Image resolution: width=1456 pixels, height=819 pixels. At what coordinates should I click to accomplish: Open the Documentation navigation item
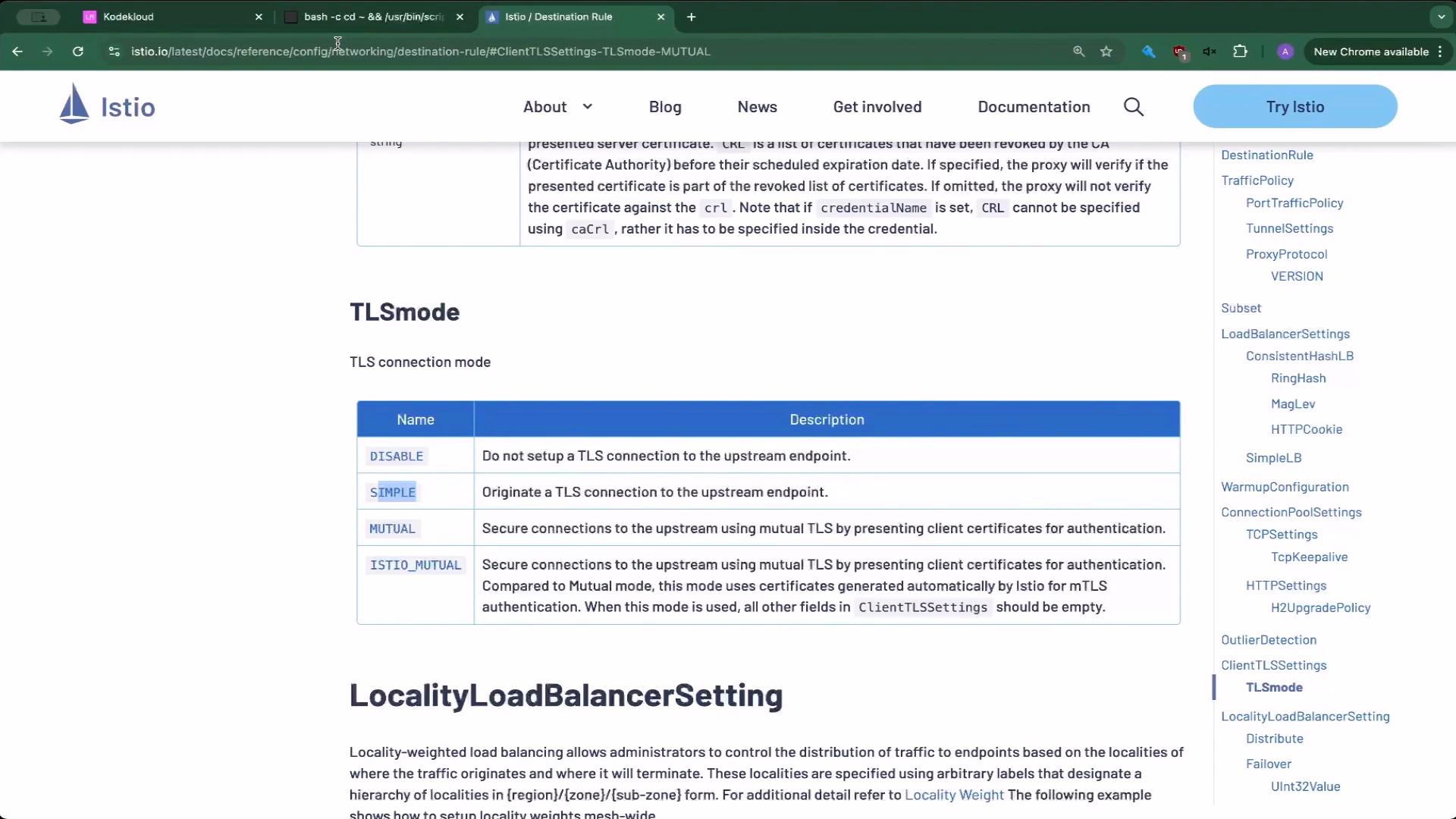tap(1034, 107)
